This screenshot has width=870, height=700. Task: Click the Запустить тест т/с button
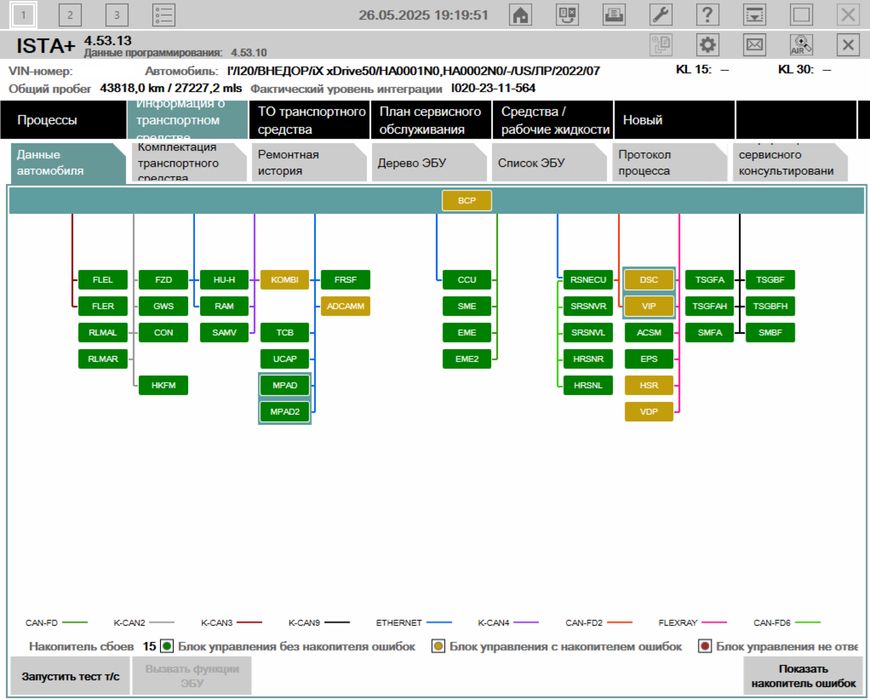70,676
